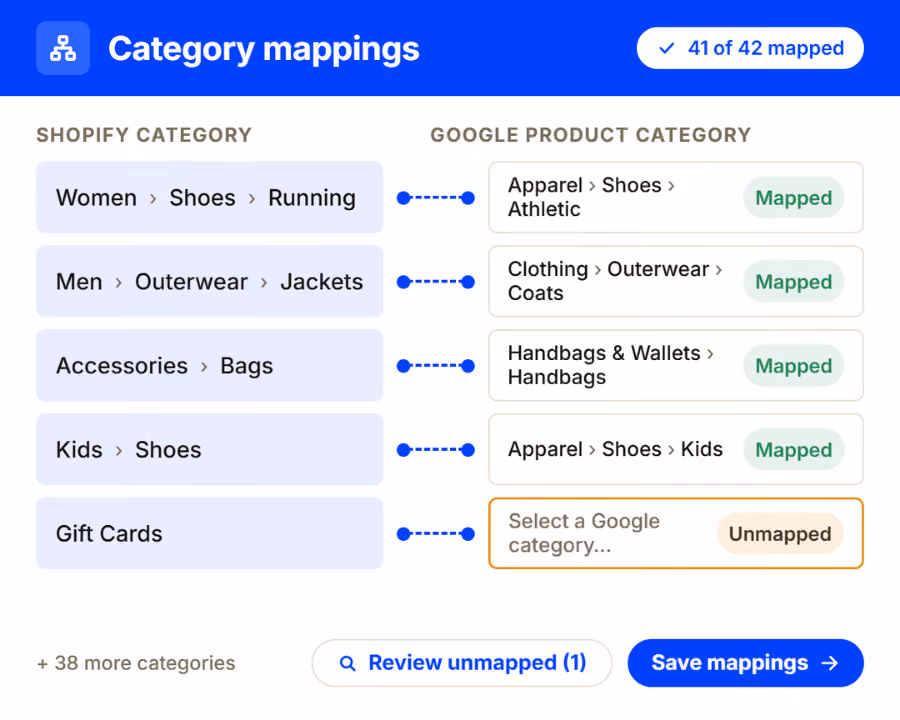Click the category hierarchy icon in header

pos(63,48)
